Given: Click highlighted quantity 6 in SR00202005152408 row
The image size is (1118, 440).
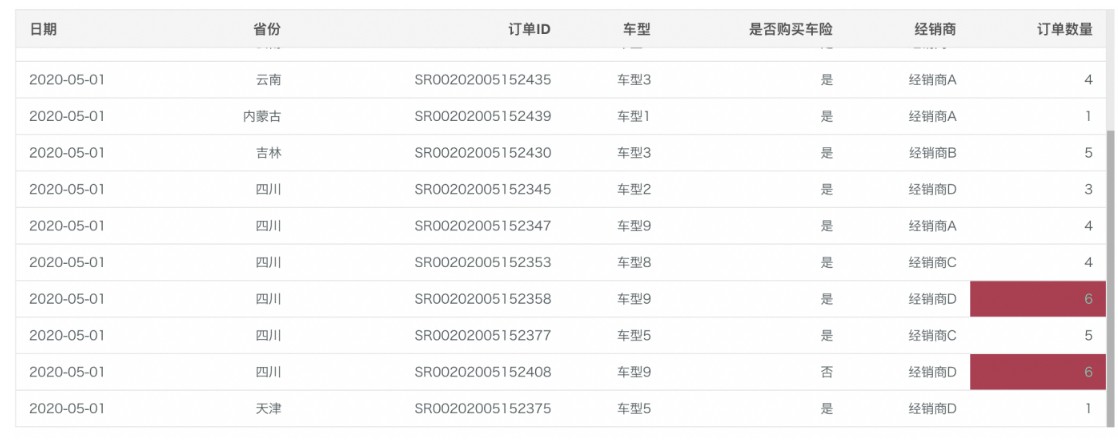Looking at the screenshot, I should point(1038,372).
